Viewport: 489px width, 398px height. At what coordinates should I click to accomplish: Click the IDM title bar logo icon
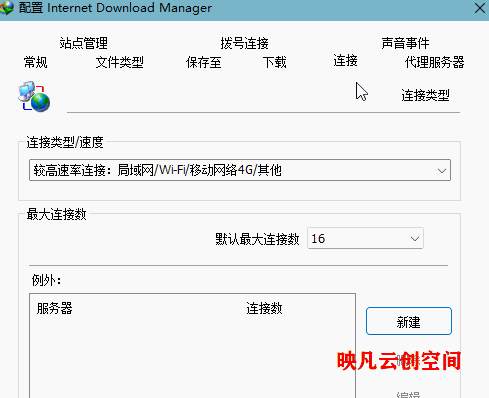pyautogui.click(x=7, y=7)
